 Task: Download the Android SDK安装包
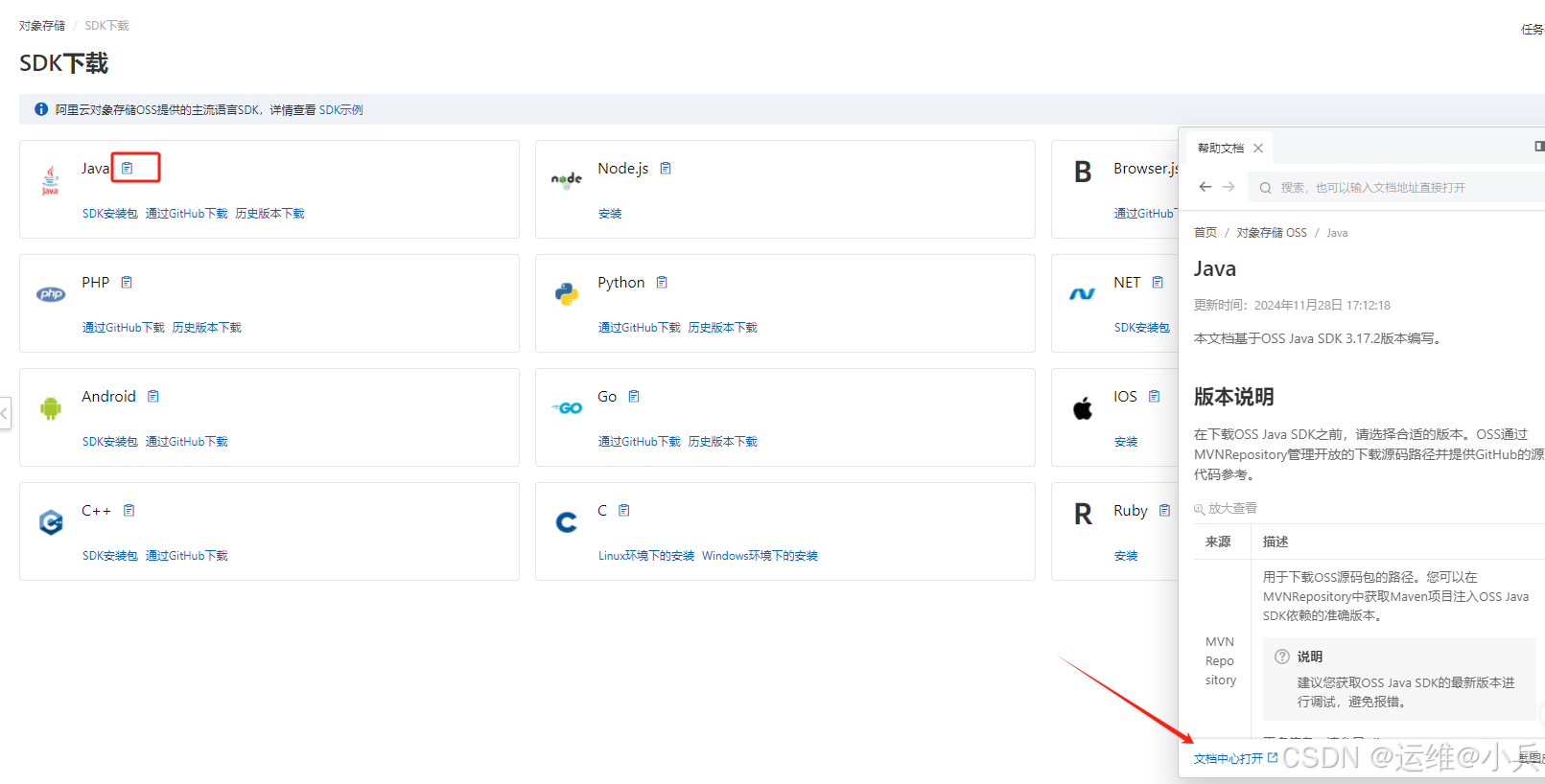(109, 442)
